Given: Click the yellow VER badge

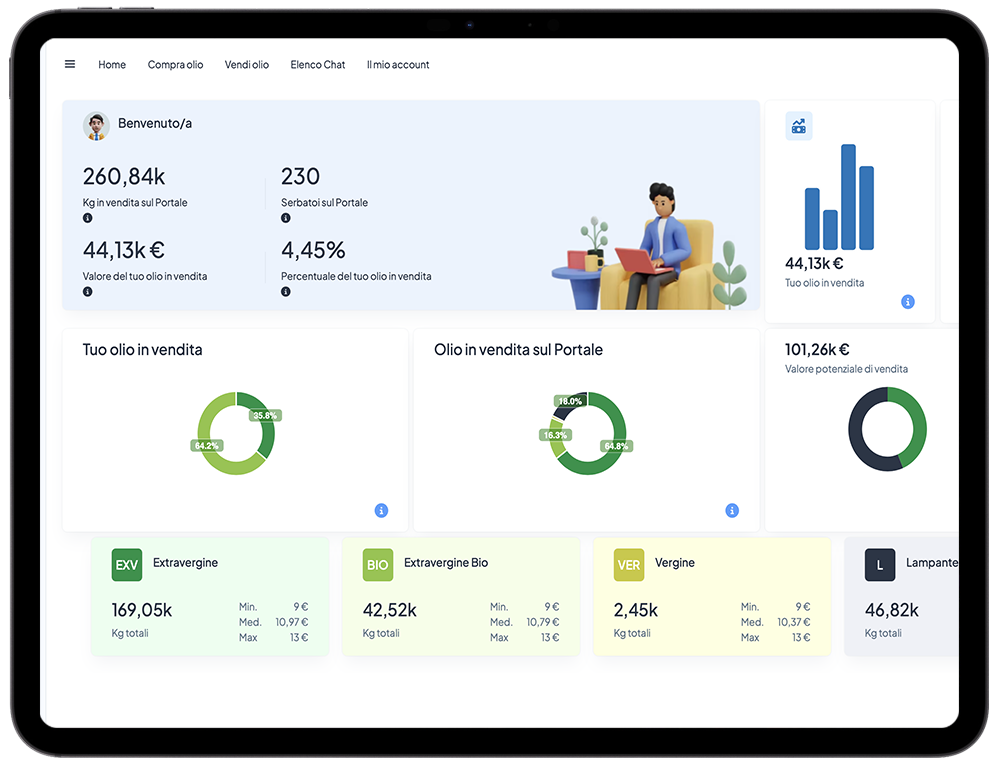Looking at the screenshot, I should 629,565.
